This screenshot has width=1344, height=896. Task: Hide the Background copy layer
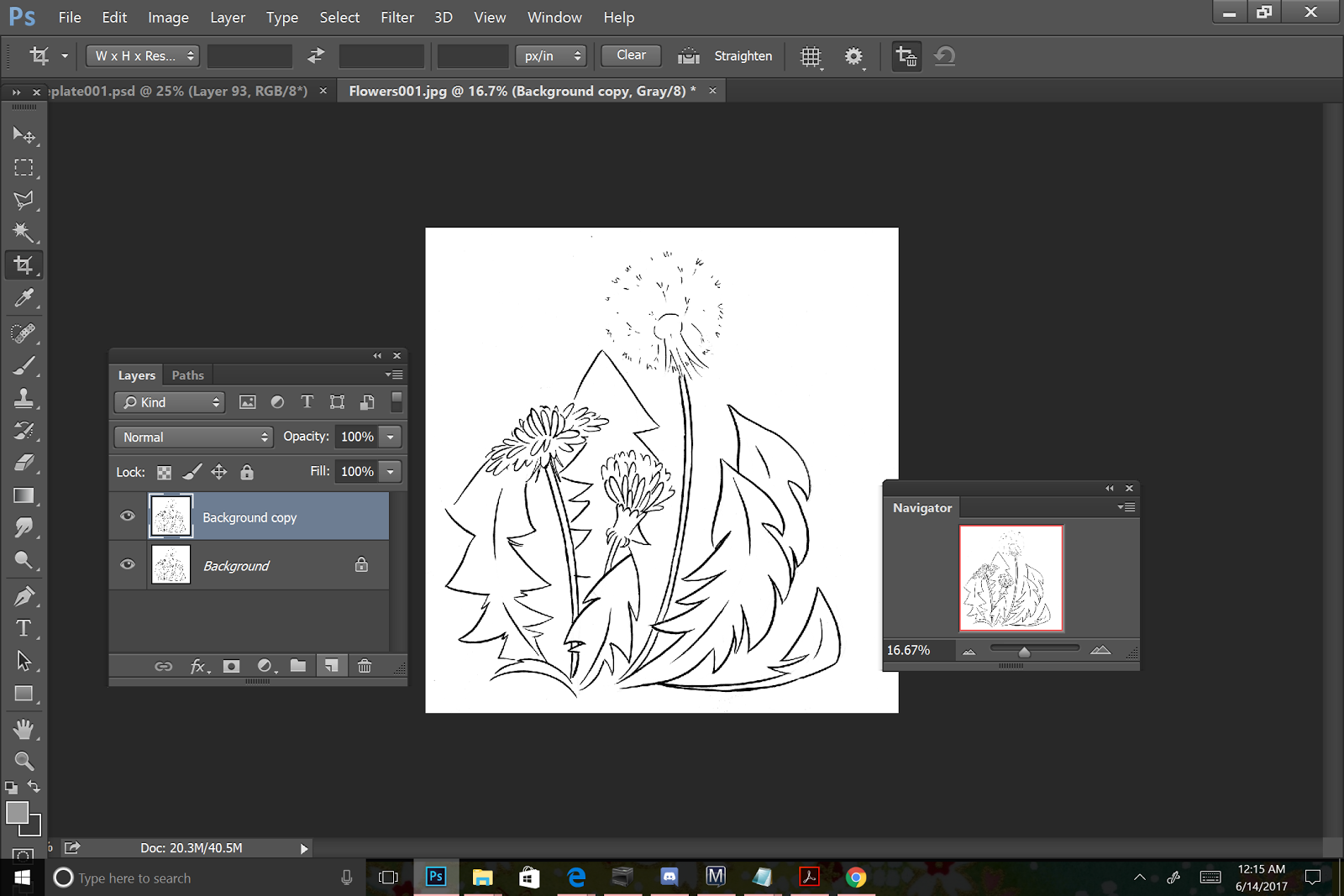[x=128, y=516]
